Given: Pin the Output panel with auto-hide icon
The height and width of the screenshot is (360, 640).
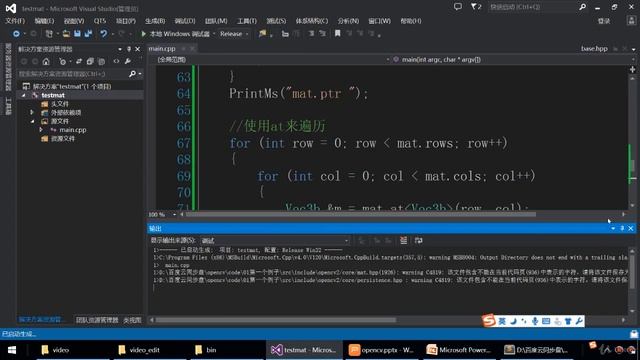Looking at the screenshot, I should [x=622, y=228].
